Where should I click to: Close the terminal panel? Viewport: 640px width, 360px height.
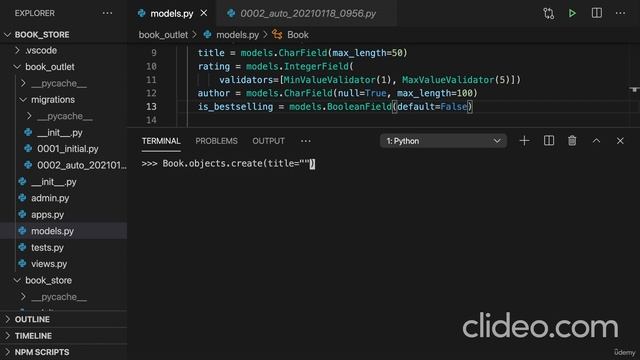[620, 141]
